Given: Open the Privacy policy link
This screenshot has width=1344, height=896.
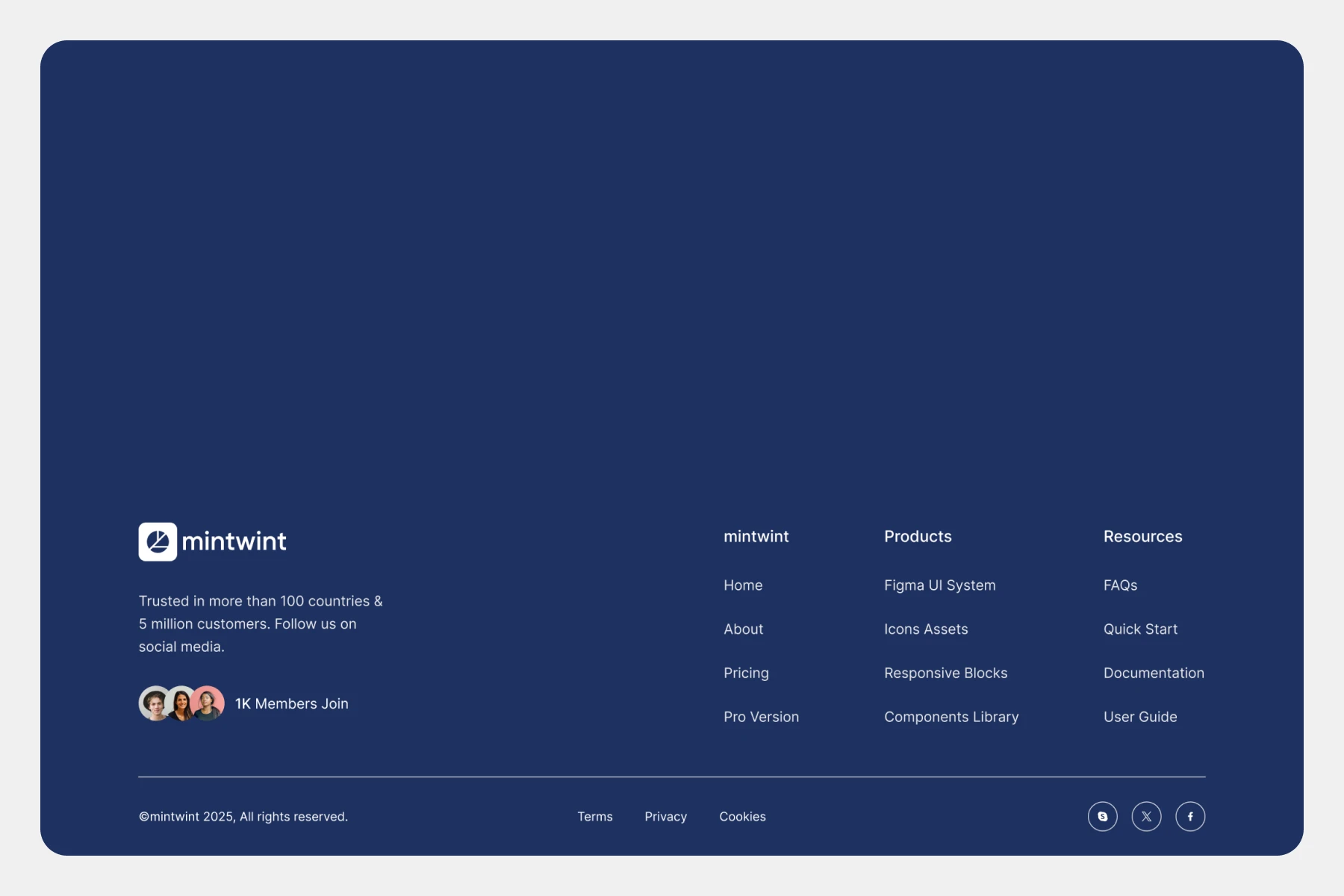Looking at the screenshot, I should coord(665,817).
